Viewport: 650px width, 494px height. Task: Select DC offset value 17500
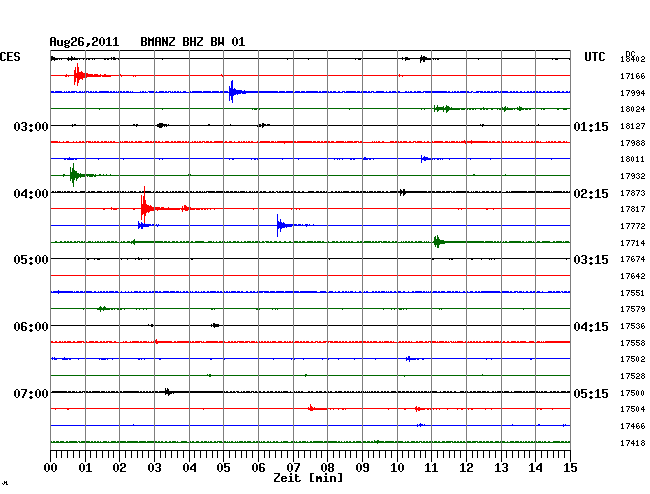[x=633, y=393]
